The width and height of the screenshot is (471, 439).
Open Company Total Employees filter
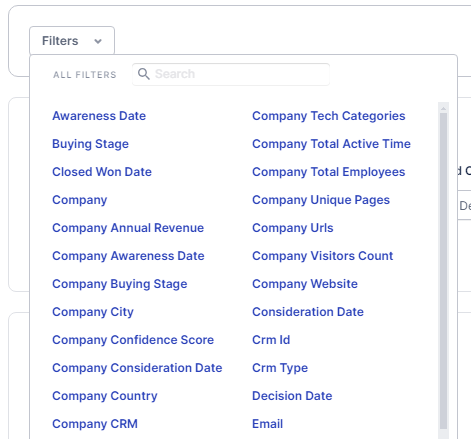(329, 172)
